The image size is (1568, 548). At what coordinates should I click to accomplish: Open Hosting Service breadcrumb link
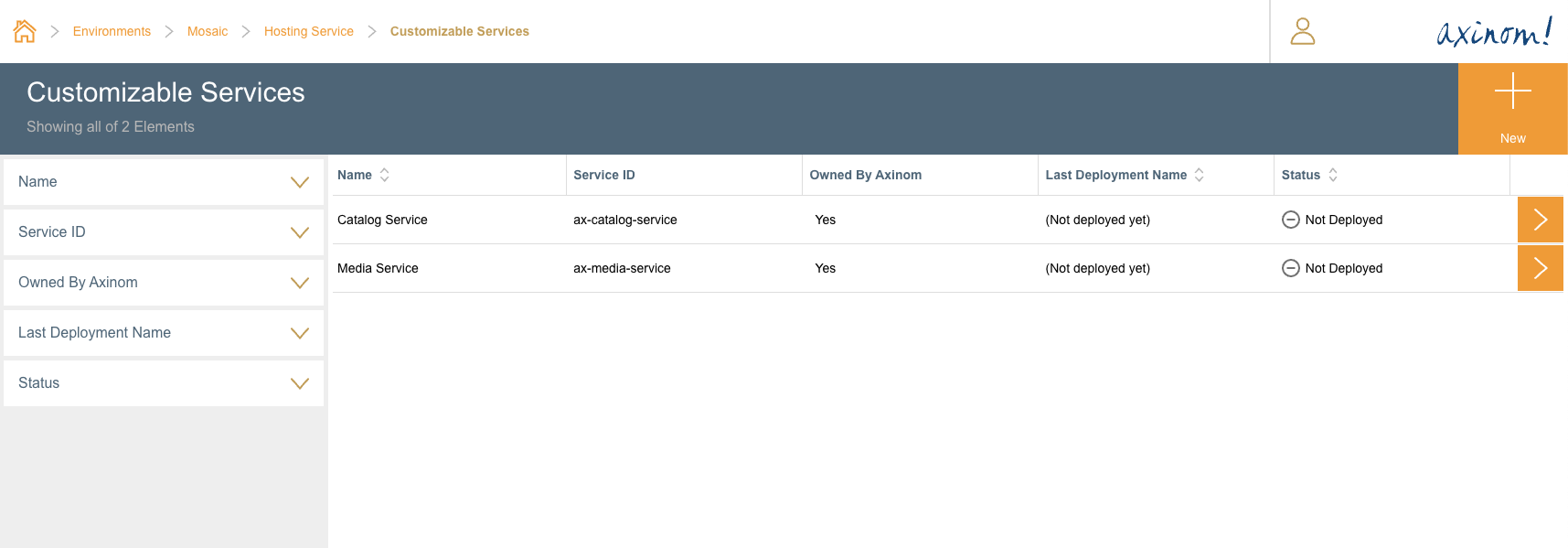(x=308, y=31)
